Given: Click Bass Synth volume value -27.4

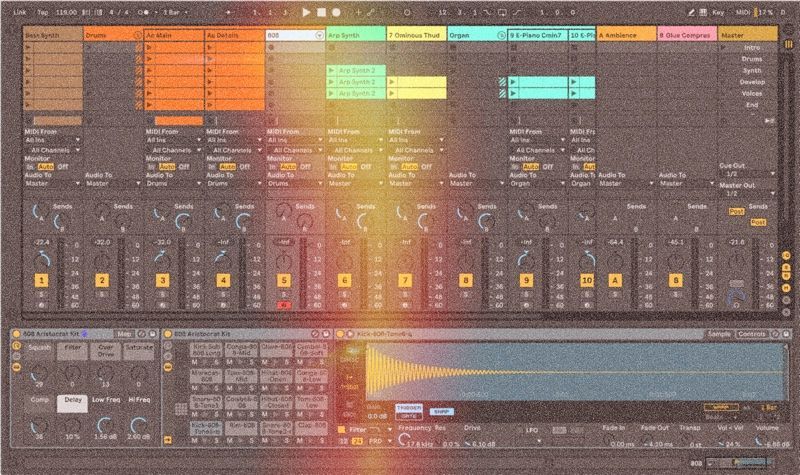Looking at the screenshot, I should [41, 242].
